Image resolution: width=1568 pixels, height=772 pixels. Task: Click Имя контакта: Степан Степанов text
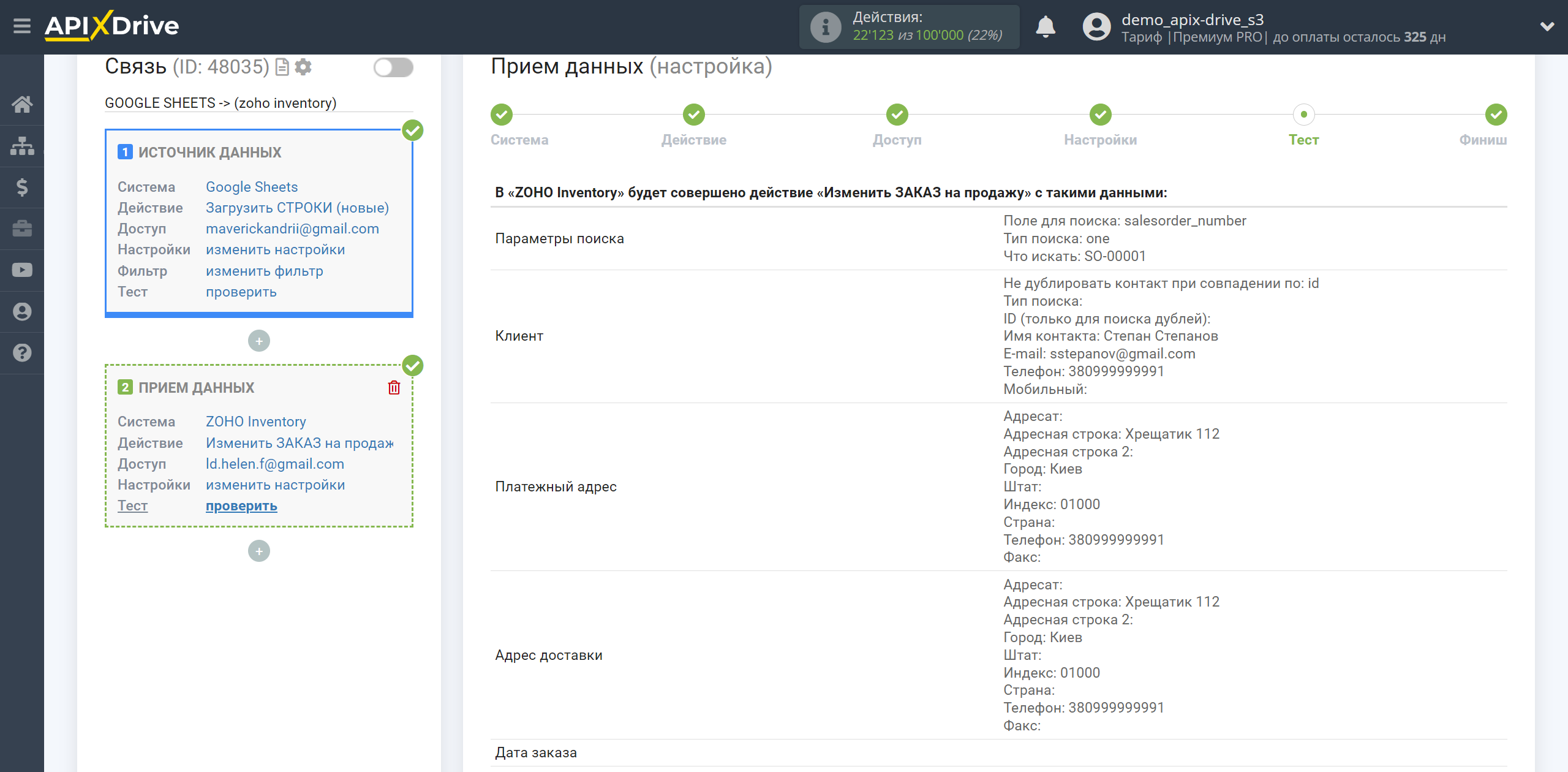tap(1110, 336)
